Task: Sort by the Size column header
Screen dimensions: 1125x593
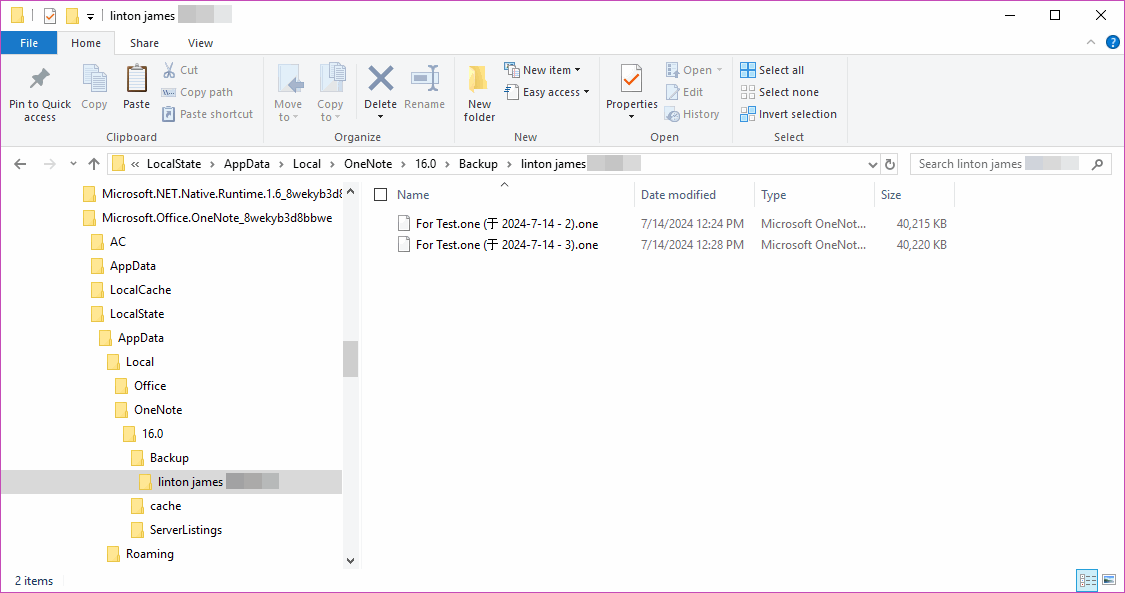Action: click(x=891, y=195)
